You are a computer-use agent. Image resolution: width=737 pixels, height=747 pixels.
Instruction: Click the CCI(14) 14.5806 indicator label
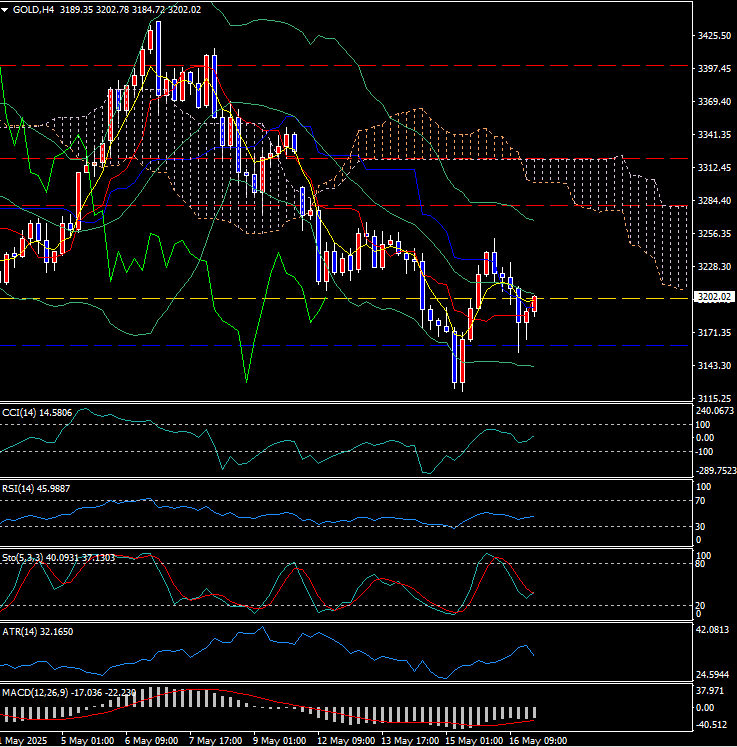coord(37,413)
